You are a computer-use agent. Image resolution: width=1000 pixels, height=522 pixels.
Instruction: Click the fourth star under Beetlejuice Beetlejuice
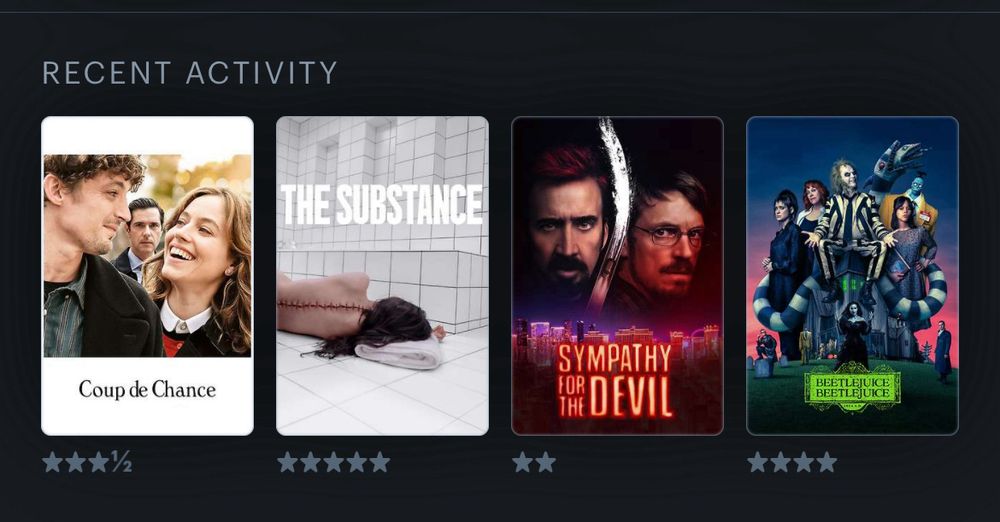click(x=827, y=462)
